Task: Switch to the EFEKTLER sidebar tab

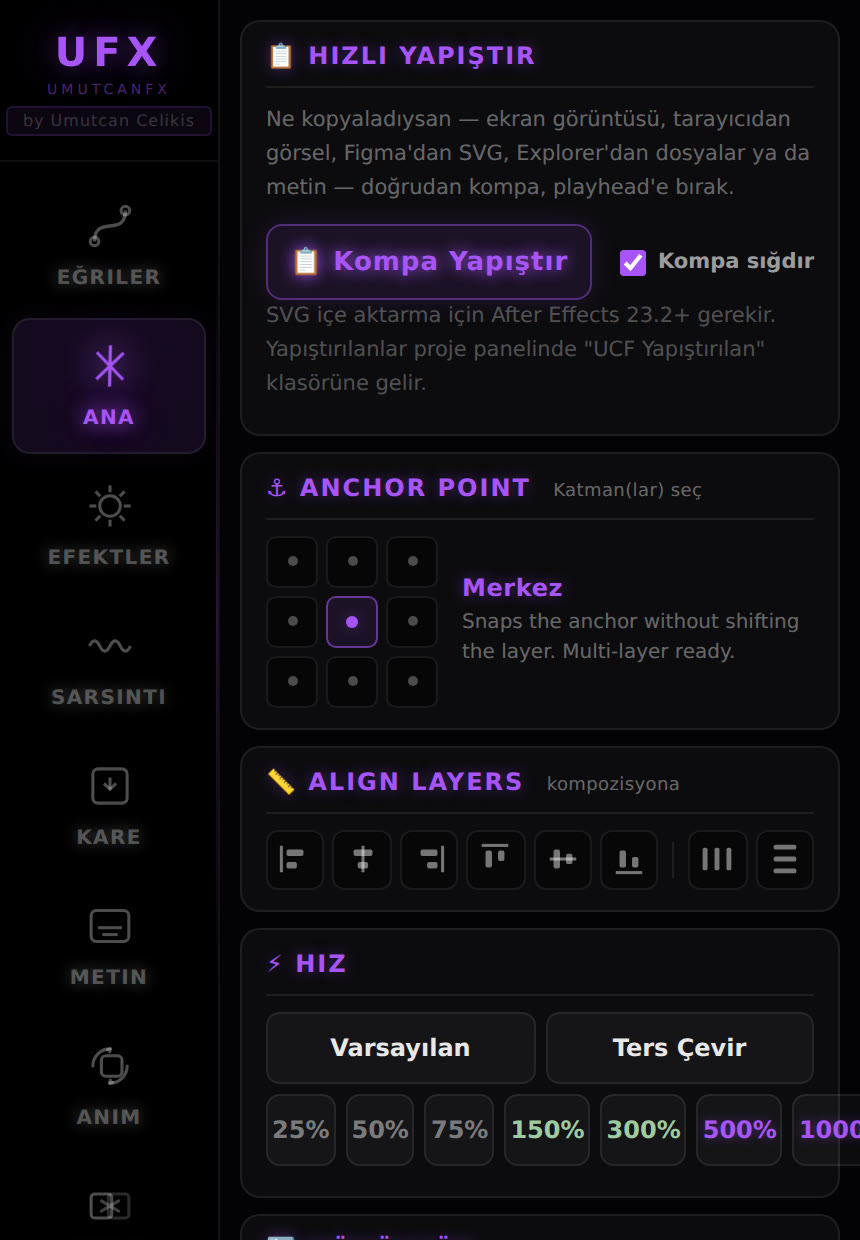Action: (109, 526)
